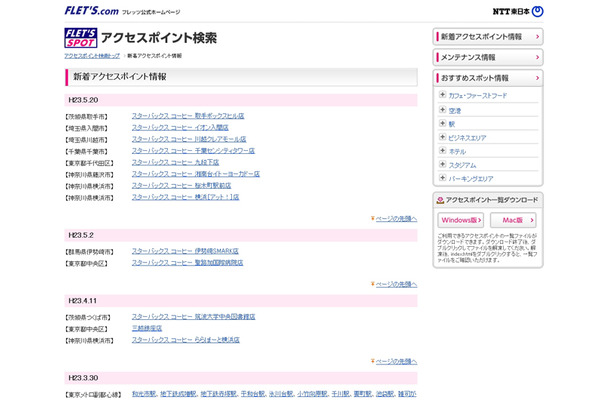Expand the スタジアム category plus icon

[x=442, y=164]
